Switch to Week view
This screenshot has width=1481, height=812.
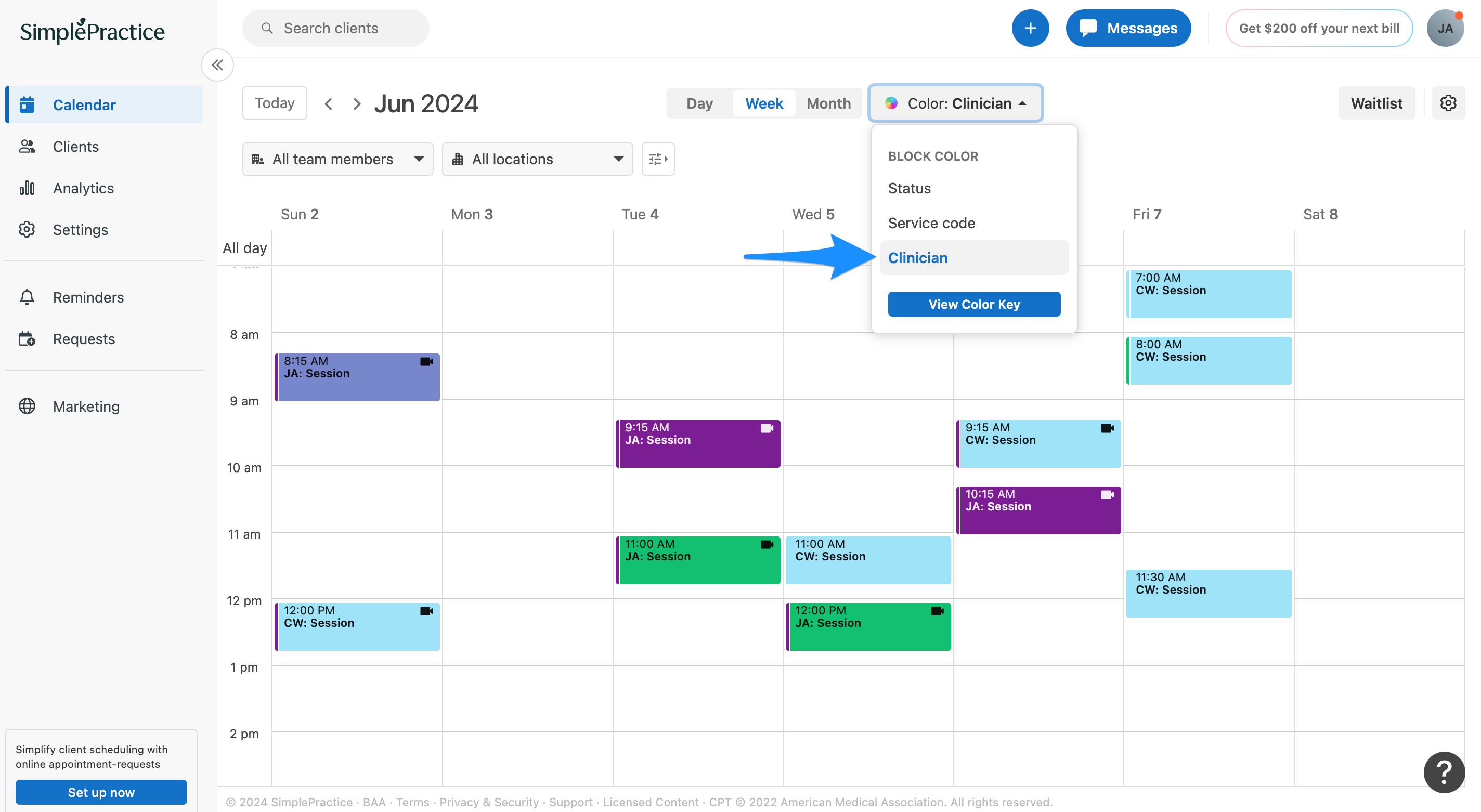(x=764, y=103)
